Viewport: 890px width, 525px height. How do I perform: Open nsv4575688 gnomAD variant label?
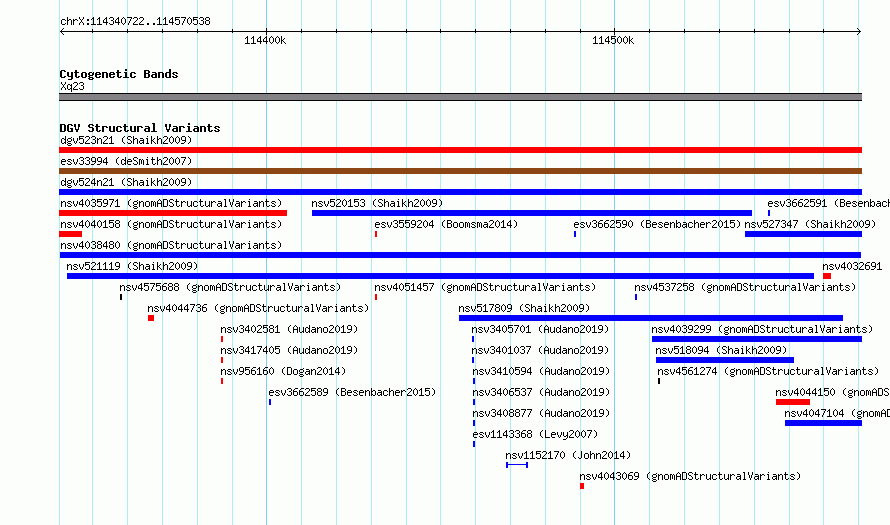click(x=230, y=287)
